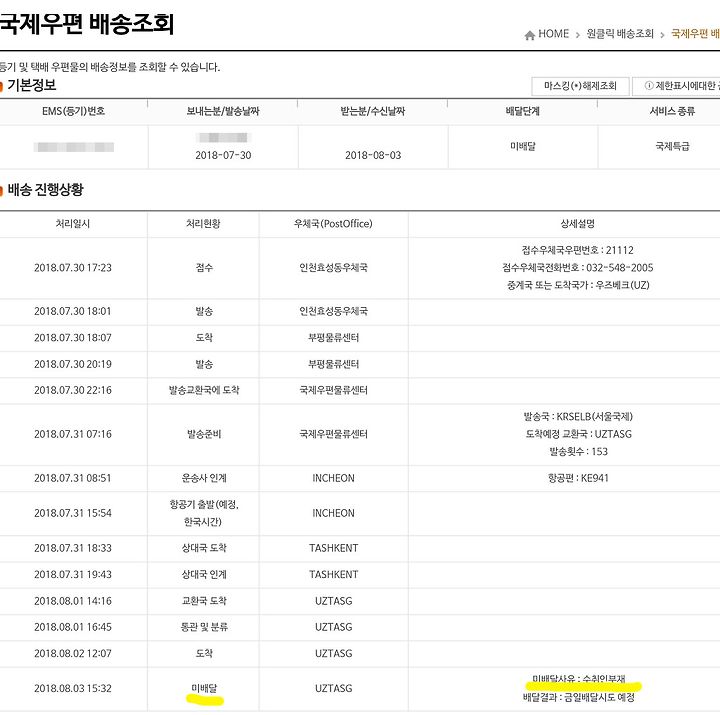Click 배달결과 : 금일배달시도 예정 detail

point(579,698)
